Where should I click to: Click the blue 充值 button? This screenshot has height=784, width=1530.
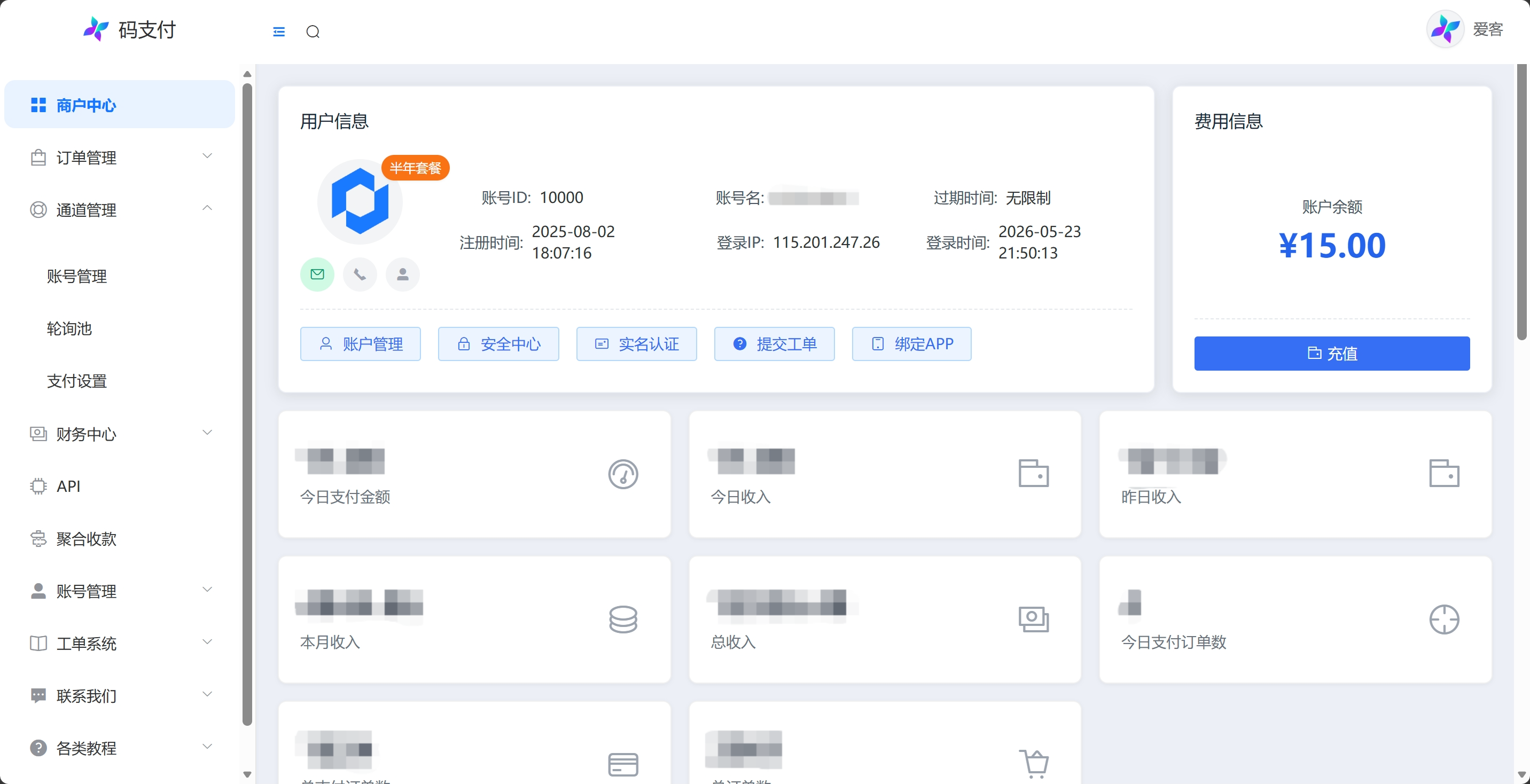coord(1332,354)
